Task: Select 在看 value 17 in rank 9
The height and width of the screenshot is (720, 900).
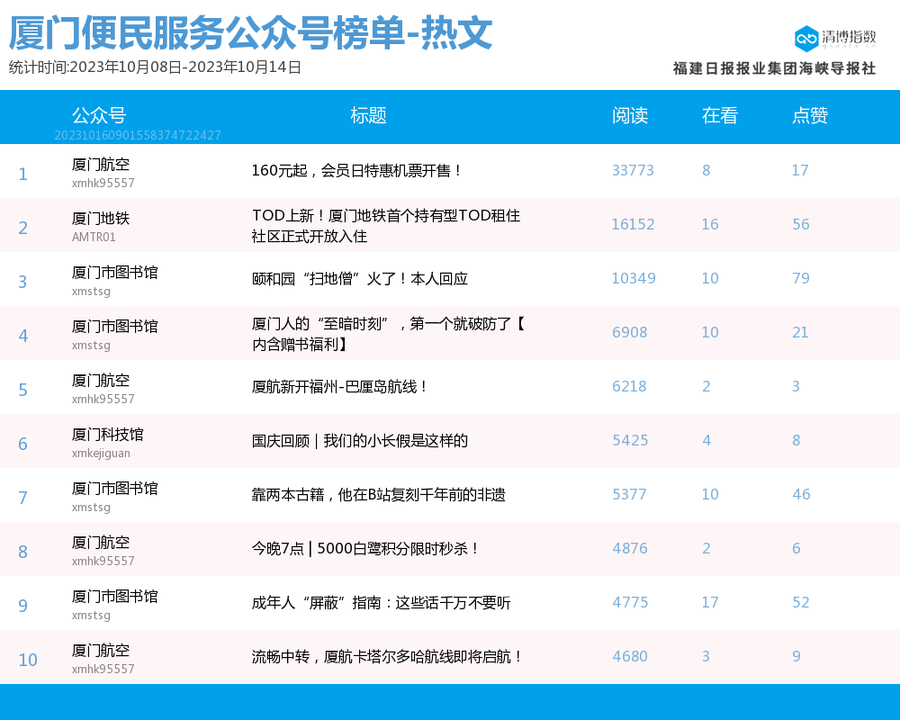Action: [710, 602]
